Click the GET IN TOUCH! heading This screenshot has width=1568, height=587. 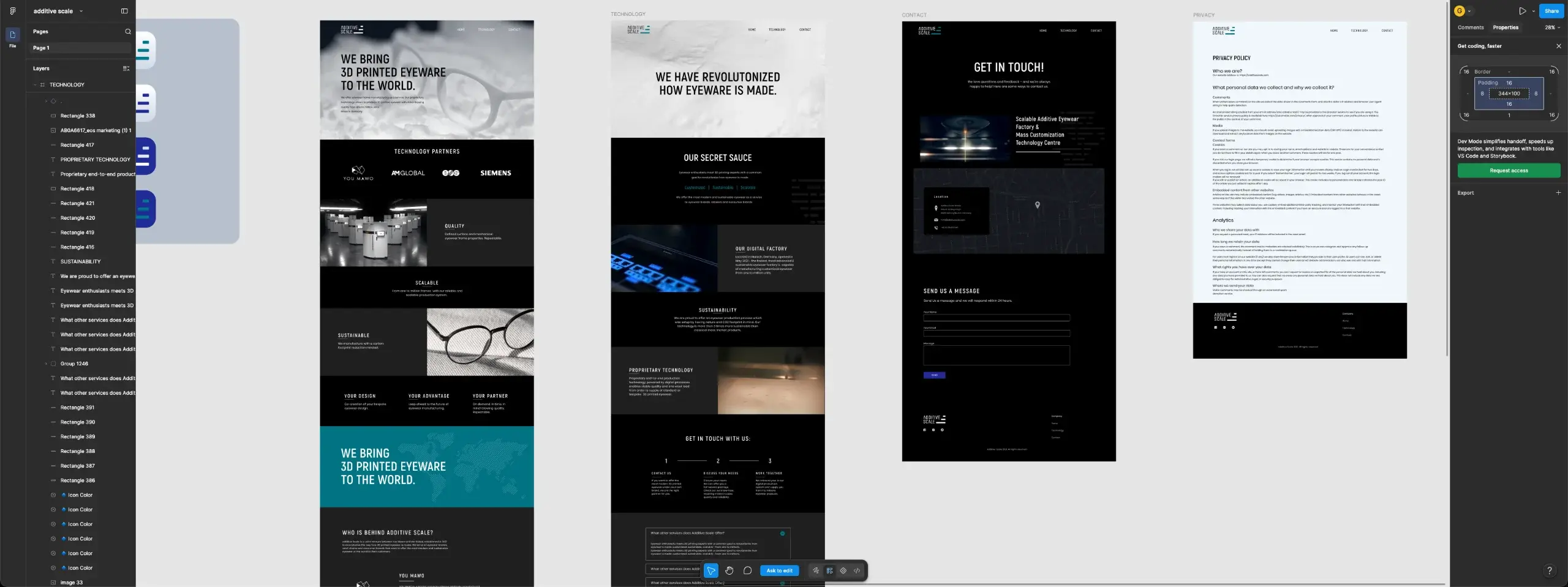pyautogui.click(x=1009, y=67)
